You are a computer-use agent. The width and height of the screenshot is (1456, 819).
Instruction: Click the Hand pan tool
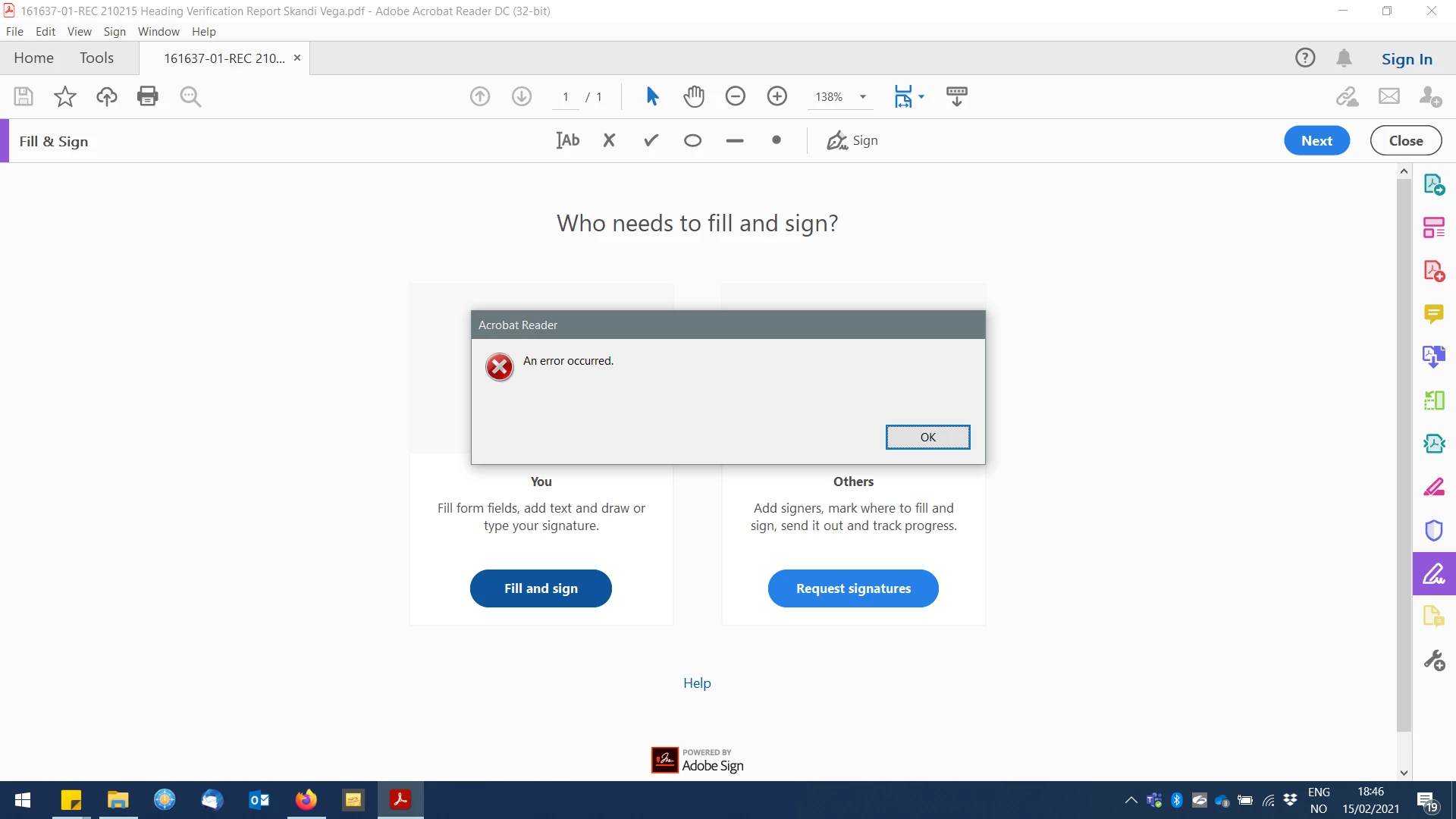[693, 96]
